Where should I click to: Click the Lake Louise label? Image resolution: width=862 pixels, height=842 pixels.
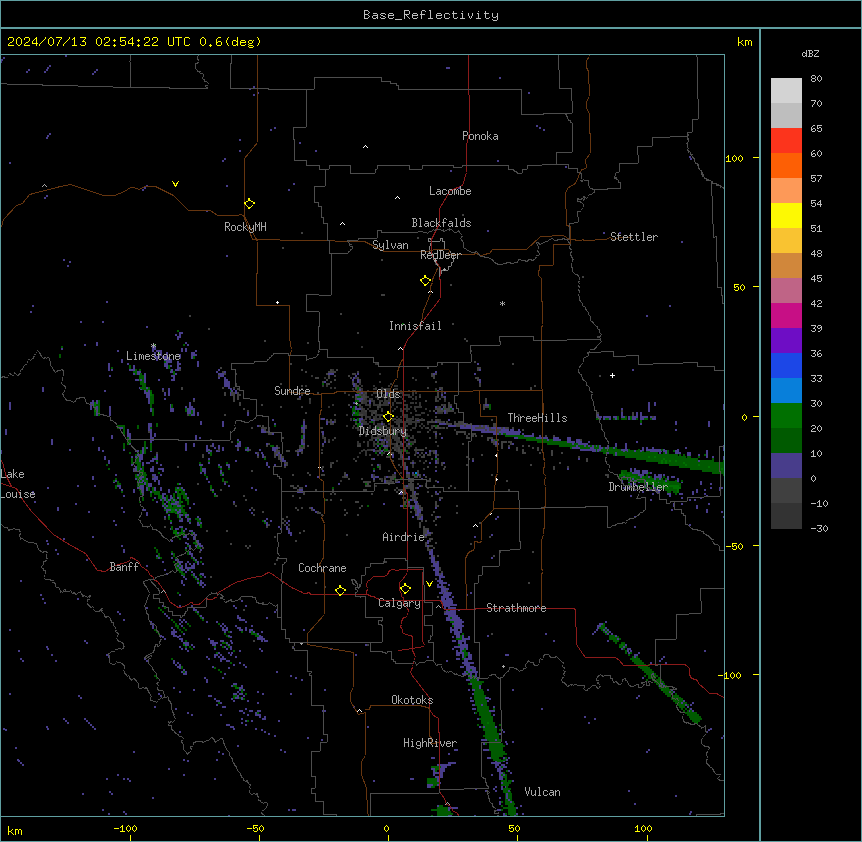click(18, 484)
